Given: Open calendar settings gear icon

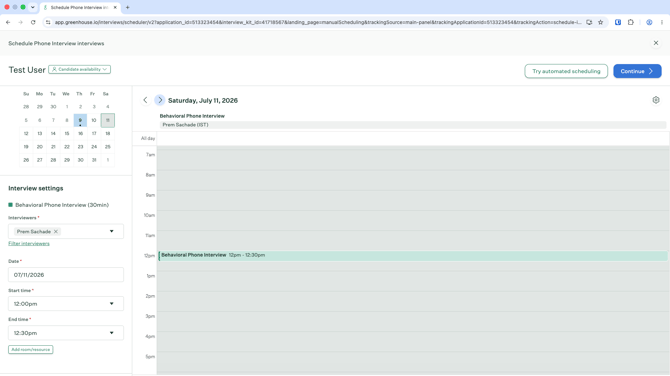Looking at the screenshot, I should pyautogui.click(x=656, y=100).
